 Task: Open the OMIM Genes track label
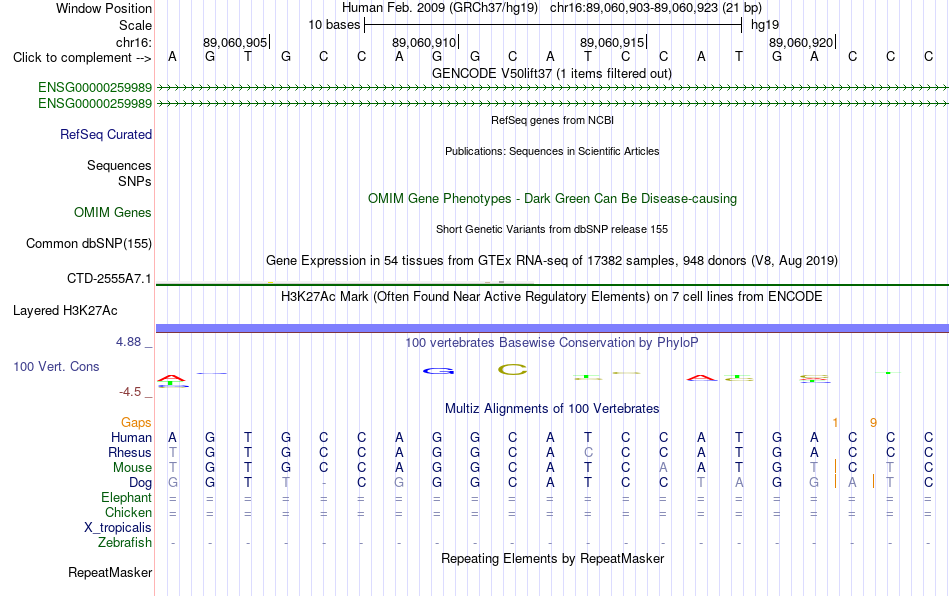pyautogui.click(x=112, y=213)
